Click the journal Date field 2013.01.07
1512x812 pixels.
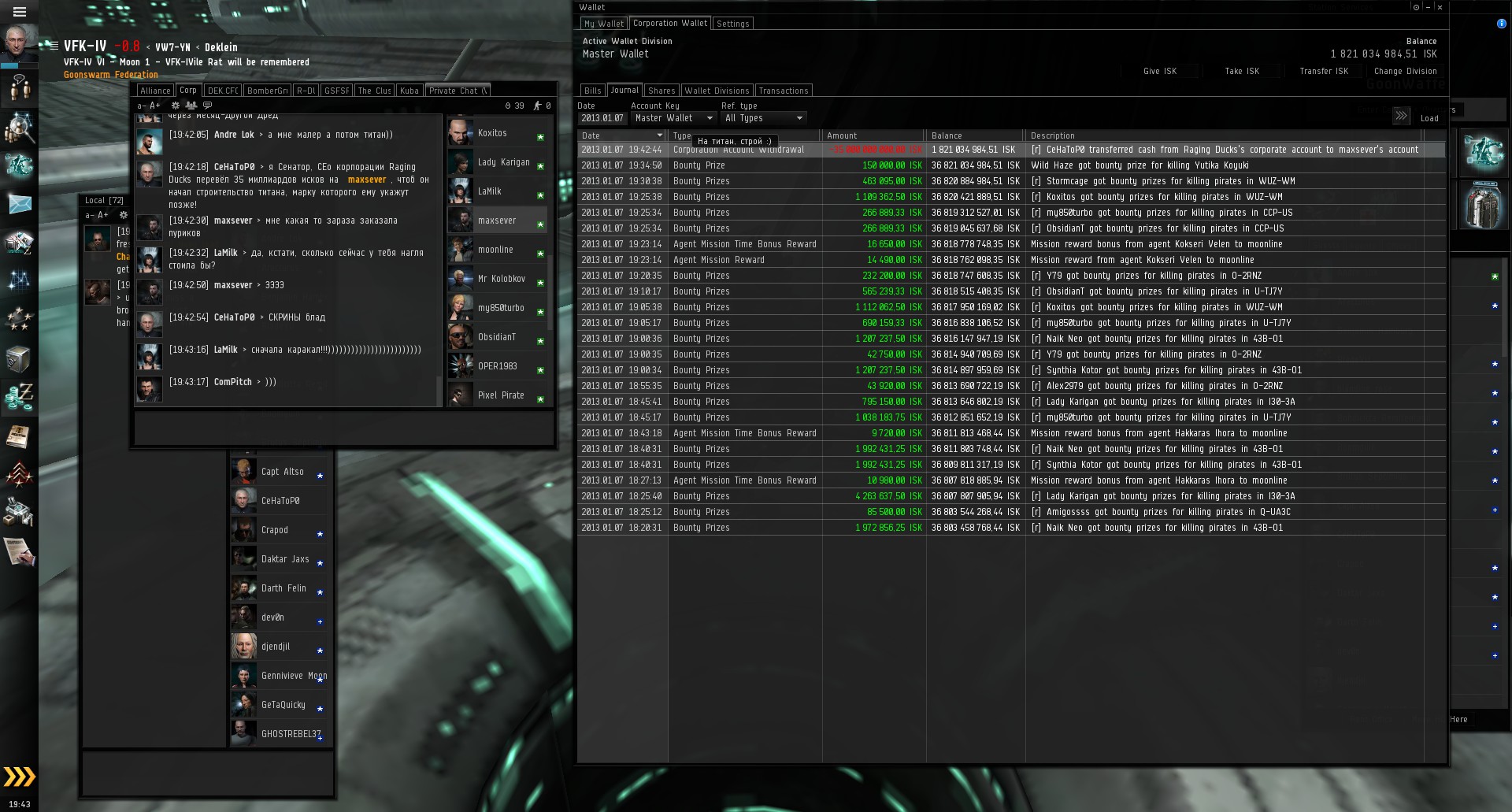(602, 118)
